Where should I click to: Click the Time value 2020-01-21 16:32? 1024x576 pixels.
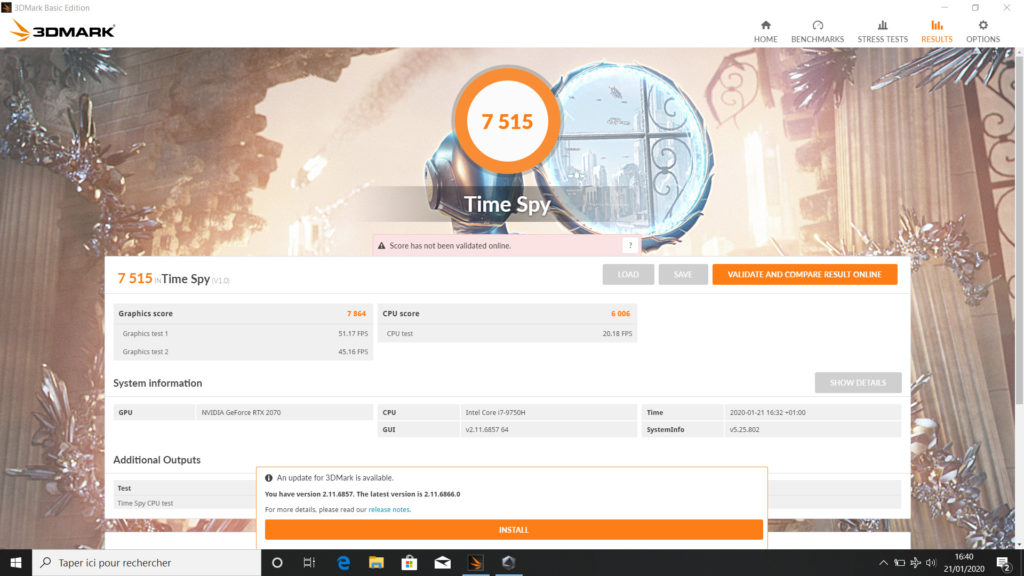(x=767, y=412)
